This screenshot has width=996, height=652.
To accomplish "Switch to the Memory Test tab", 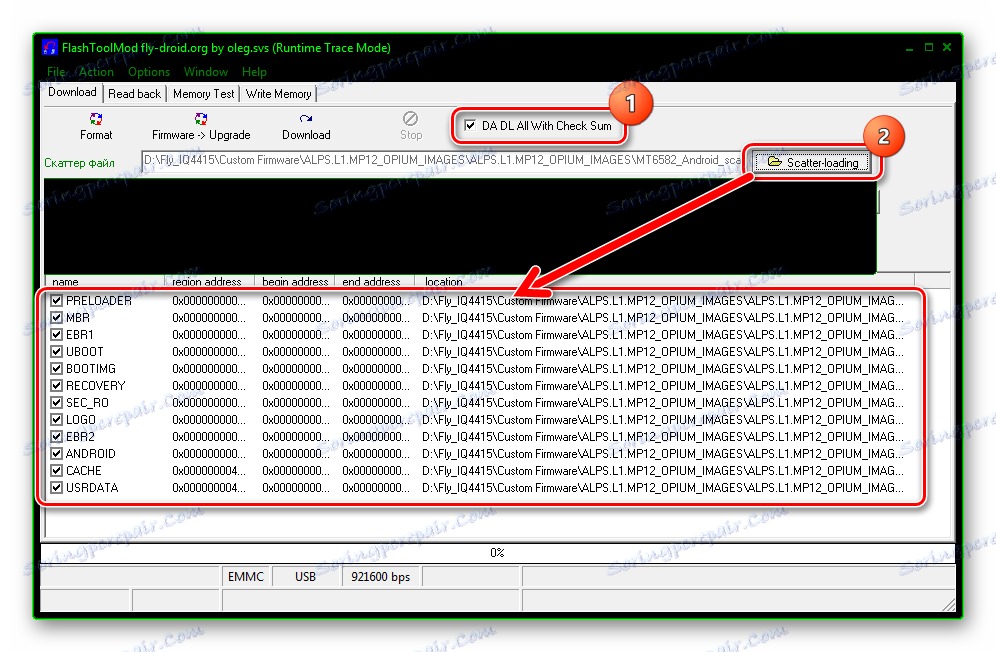I will [x=203, y=94].
